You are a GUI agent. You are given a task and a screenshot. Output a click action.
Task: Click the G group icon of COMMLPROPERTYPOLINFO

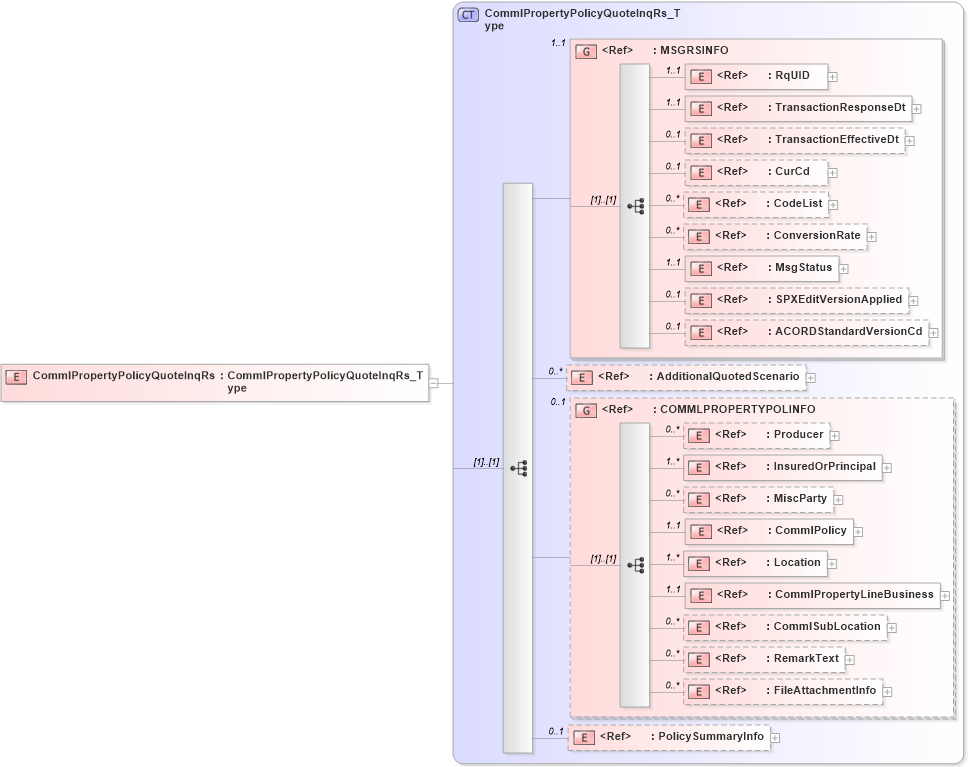(584, 410)
